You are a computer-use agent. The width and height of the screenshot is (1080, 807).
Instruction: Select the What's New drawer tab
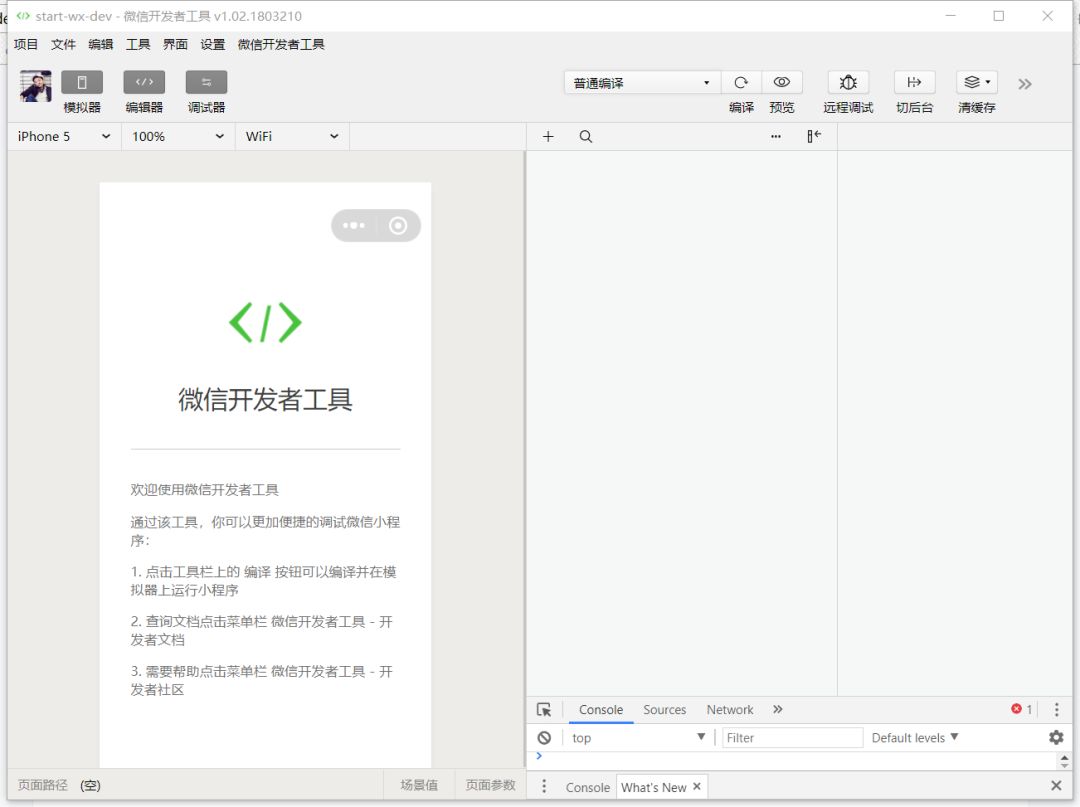[654, 787]
